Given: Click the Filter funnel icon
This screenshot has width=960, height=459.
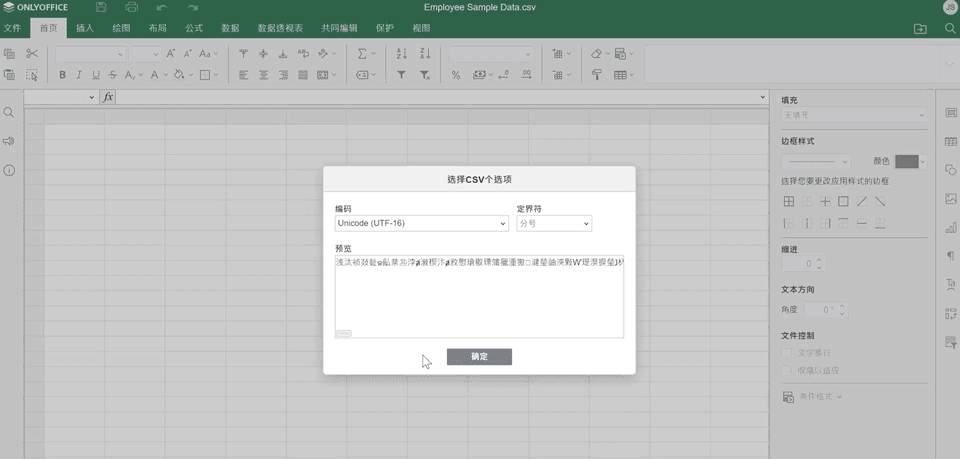Looking at the screenshot, I should [x=402, y=75].
